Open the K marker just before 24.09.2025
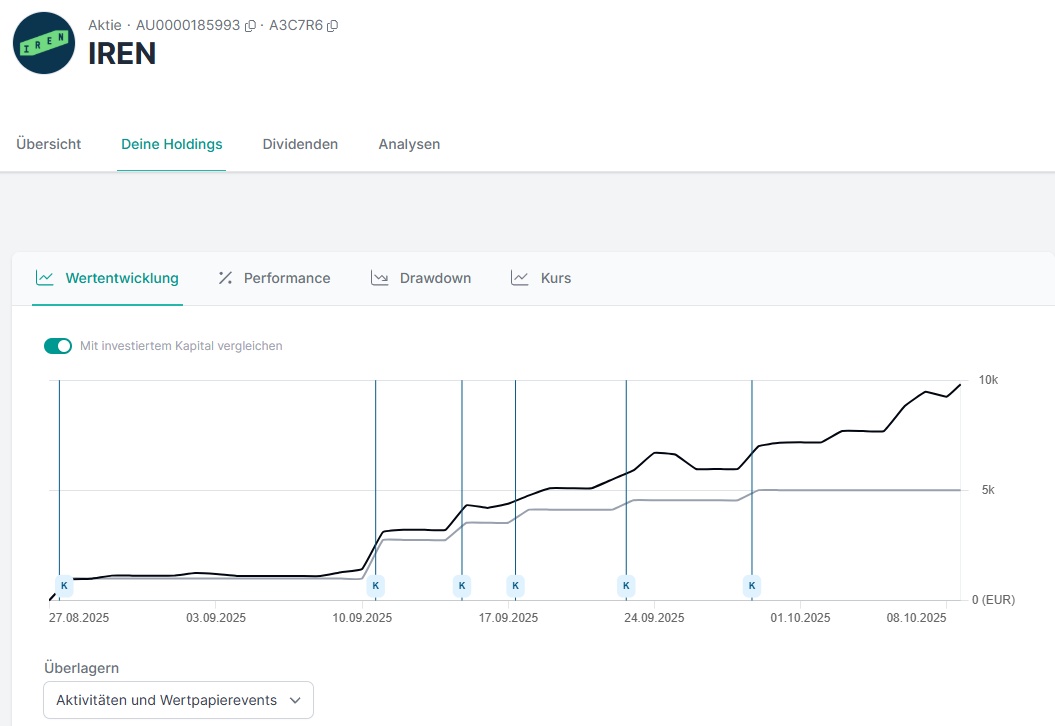Image resolution: width=1055 pixels, height=726 pixels. [x=626, y=585]
